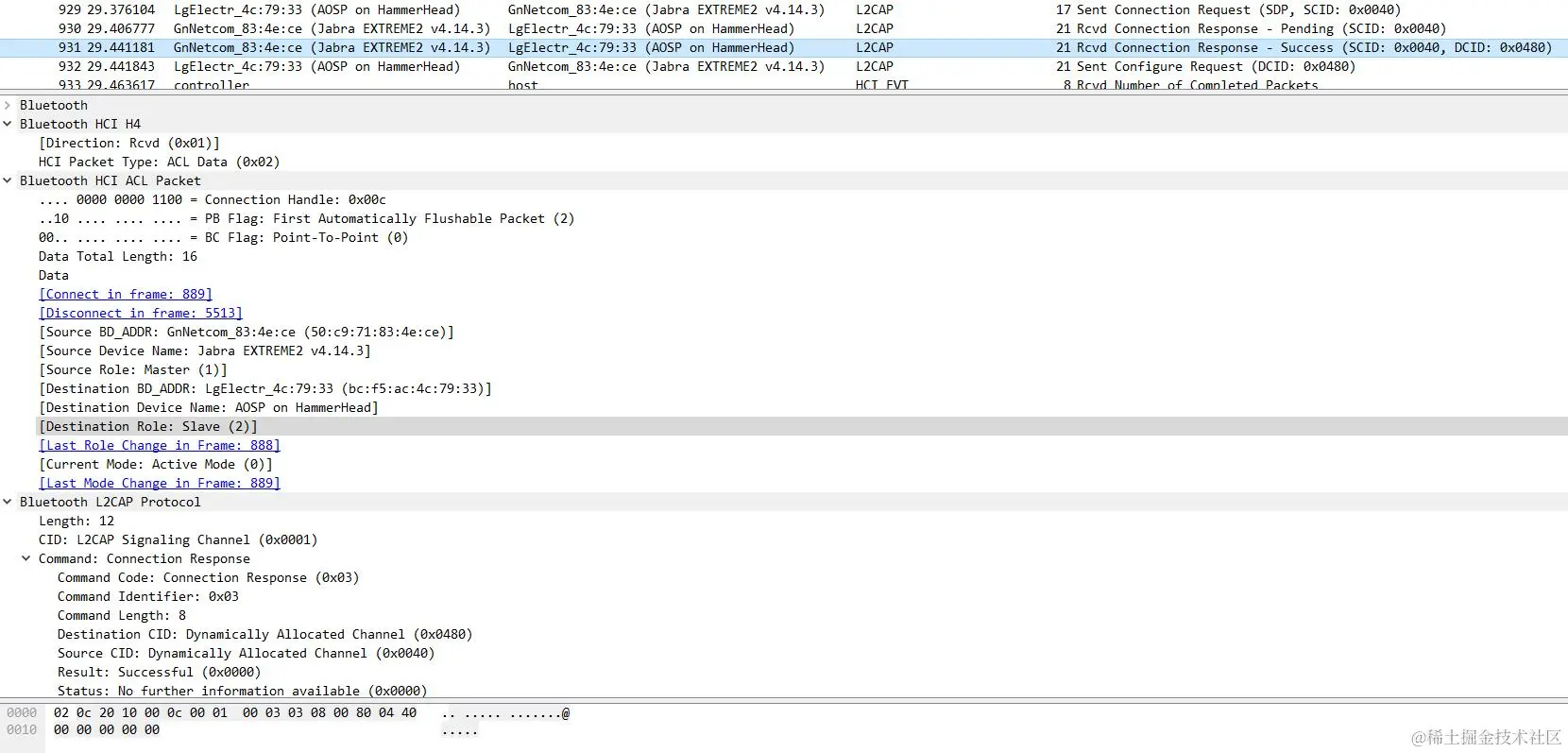The image size is (1568, 753).
Task: Select the Source BD_ADDR GnNetcom line
Action: click(247, 332)
